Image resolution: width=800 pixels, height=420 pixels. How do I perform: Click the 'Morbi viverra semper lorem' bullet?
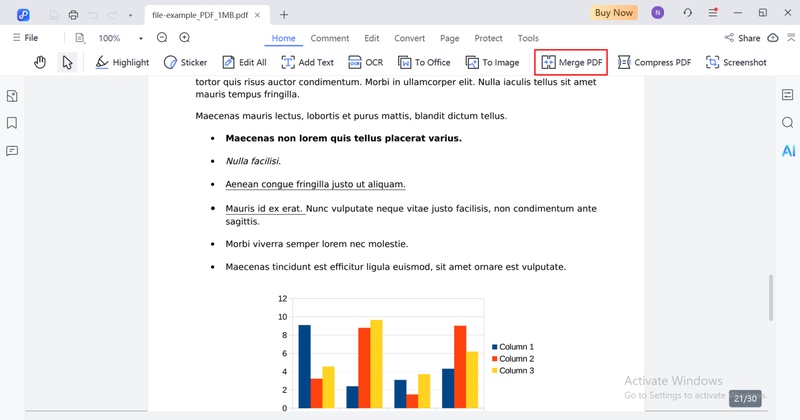point(317,244)
